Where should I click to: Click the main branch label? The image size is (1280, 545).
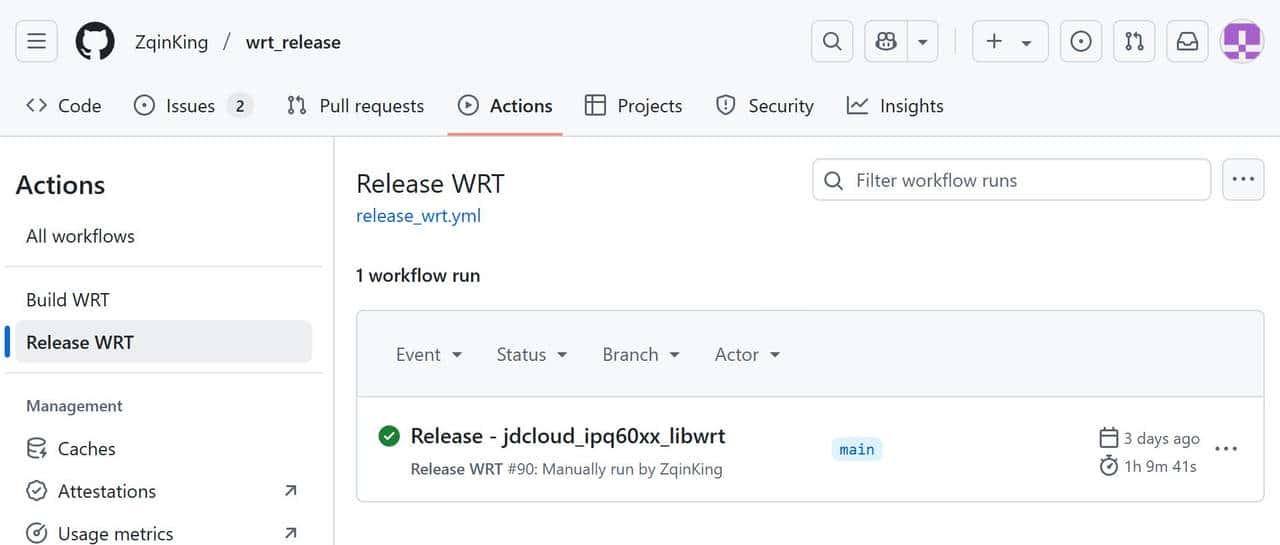click(857, 449)
